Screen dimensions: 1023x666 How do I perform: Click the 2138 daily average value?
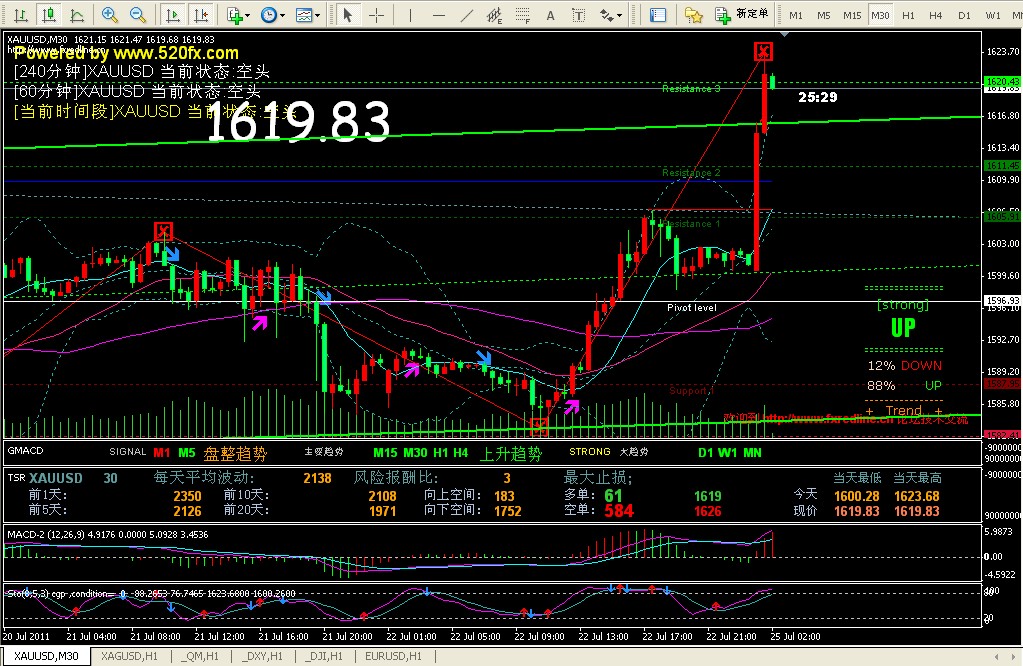[x=317, y=478]
